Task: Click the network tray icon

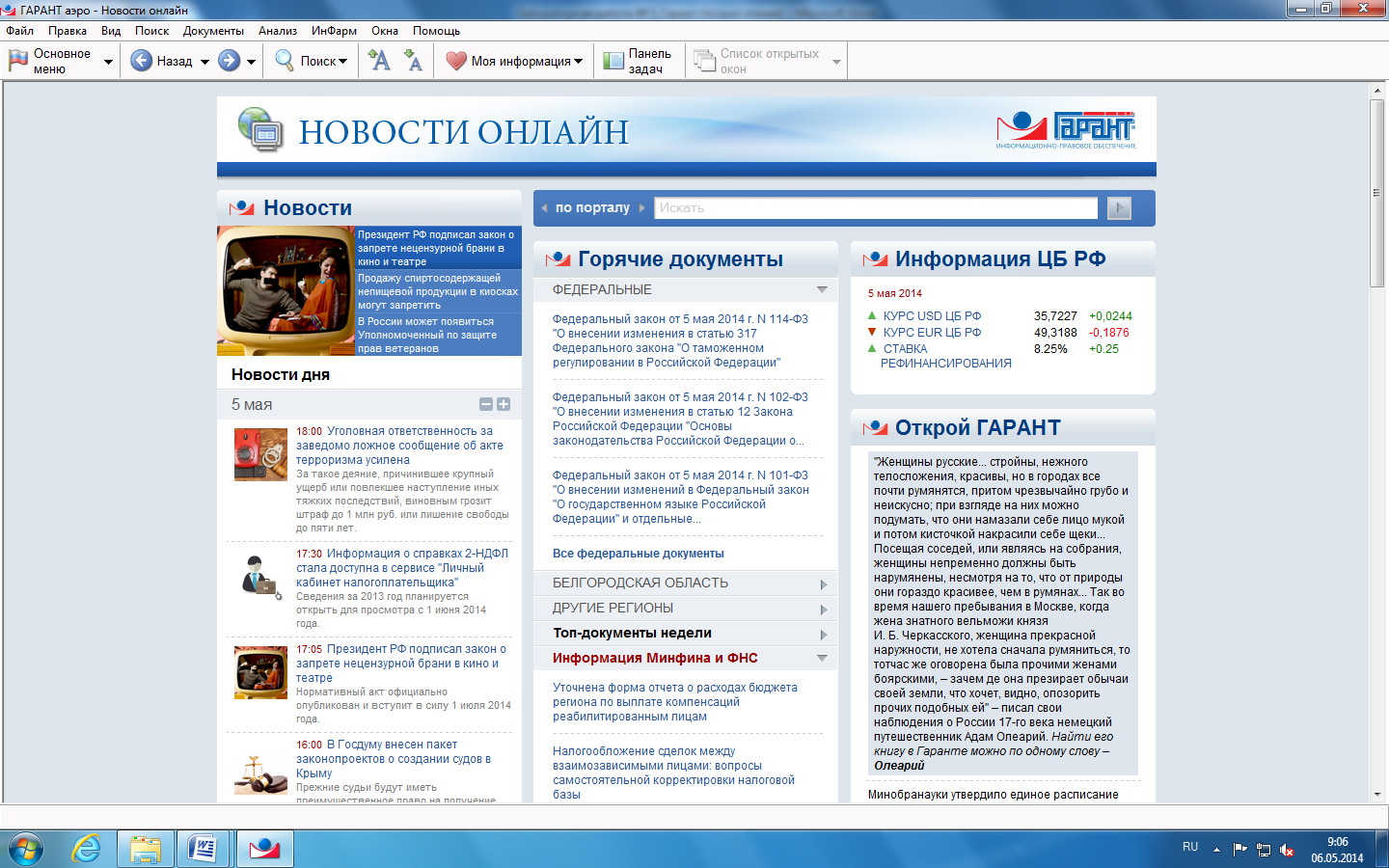Action: (x=1264, y=850)
